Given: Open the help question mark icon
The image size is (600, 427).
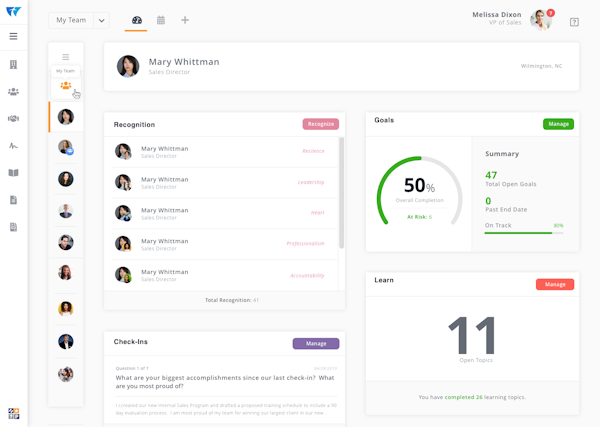Looking at the screenshot, I should (x=574, y=22).
